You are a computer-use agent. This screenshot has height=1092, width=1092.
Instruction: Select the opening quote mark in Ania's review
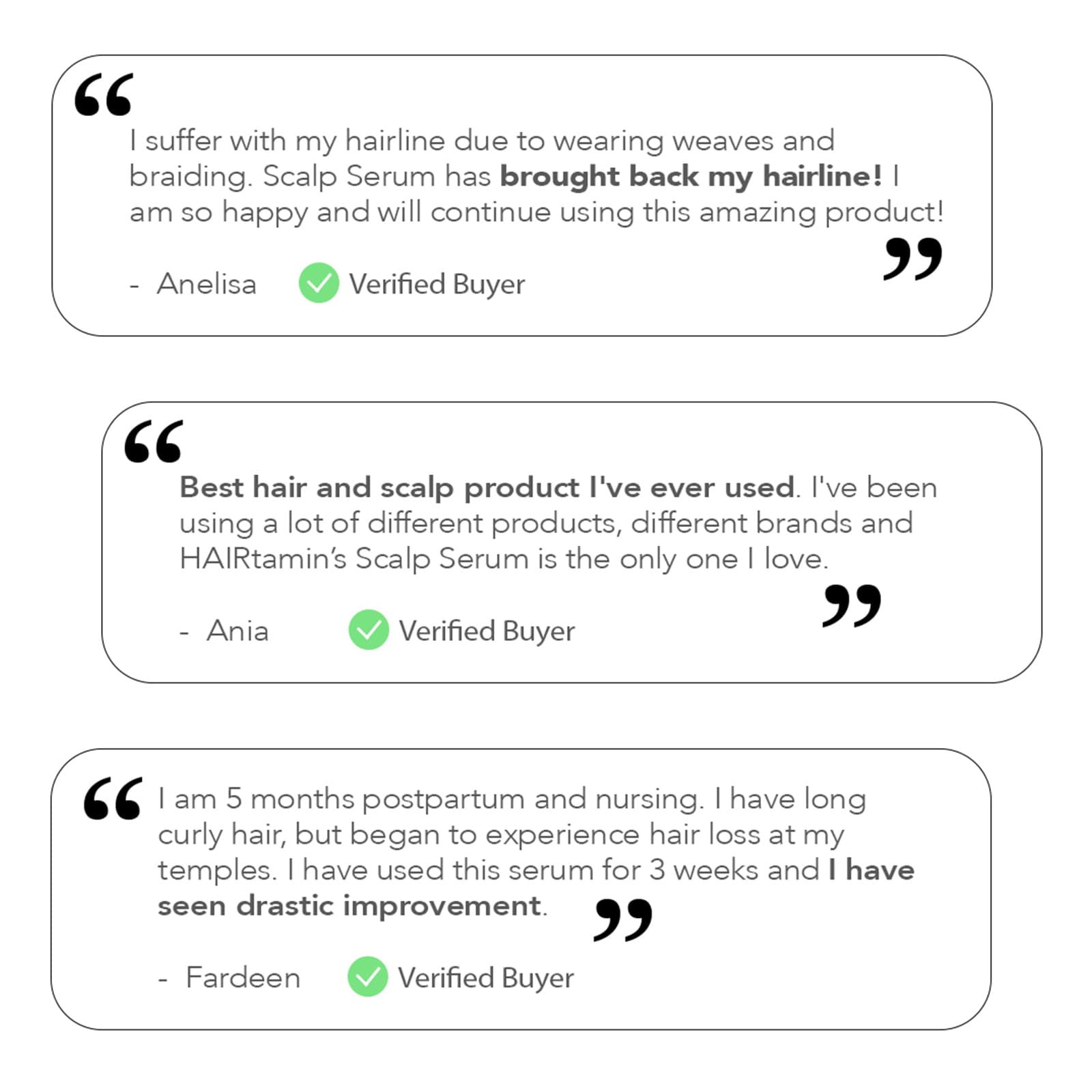point(154,441)
